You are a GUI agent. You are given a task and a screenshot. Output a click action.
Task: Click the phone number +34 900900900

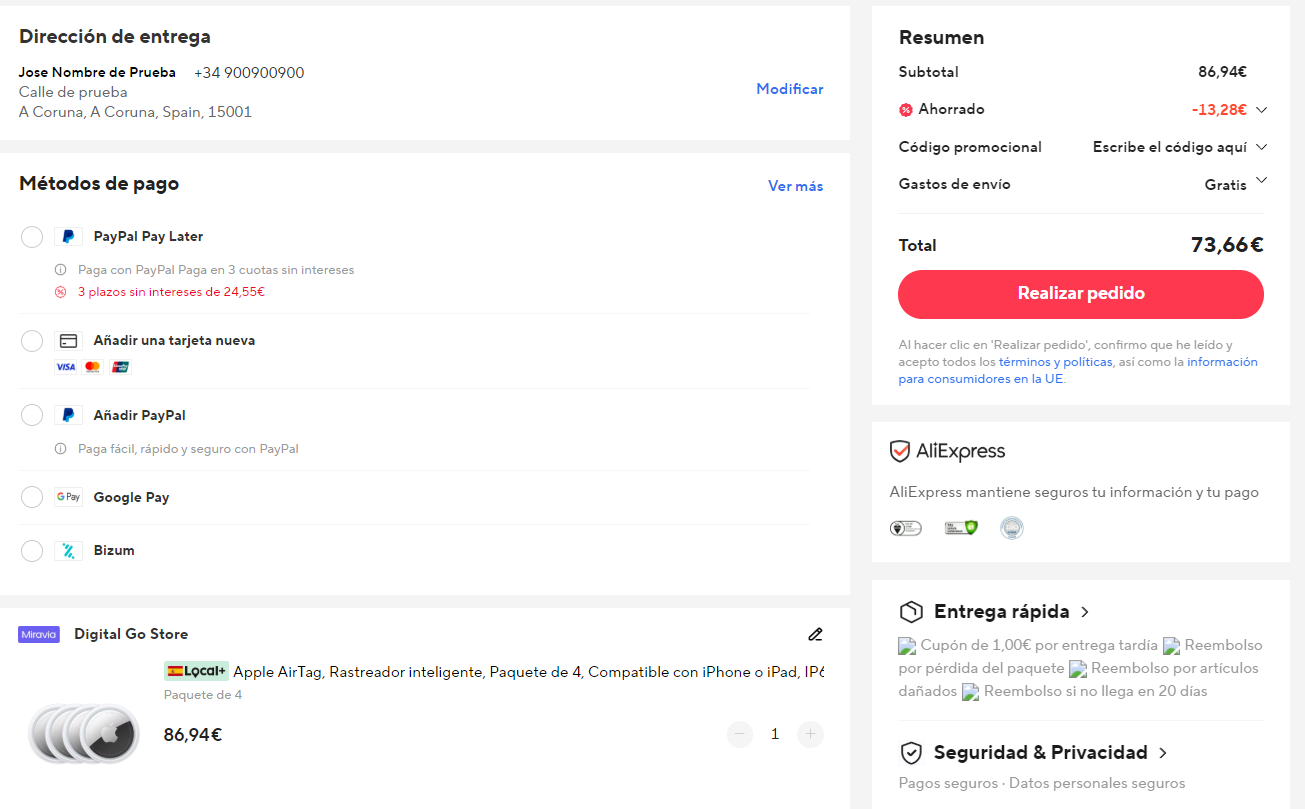[249, 73]
